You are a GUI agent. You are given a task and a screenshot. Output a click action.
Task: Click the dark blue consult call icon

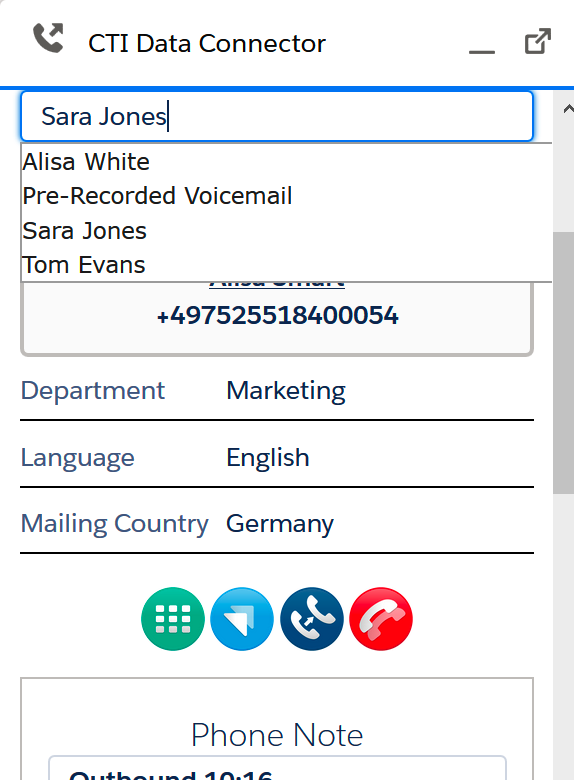coord(311,619)
